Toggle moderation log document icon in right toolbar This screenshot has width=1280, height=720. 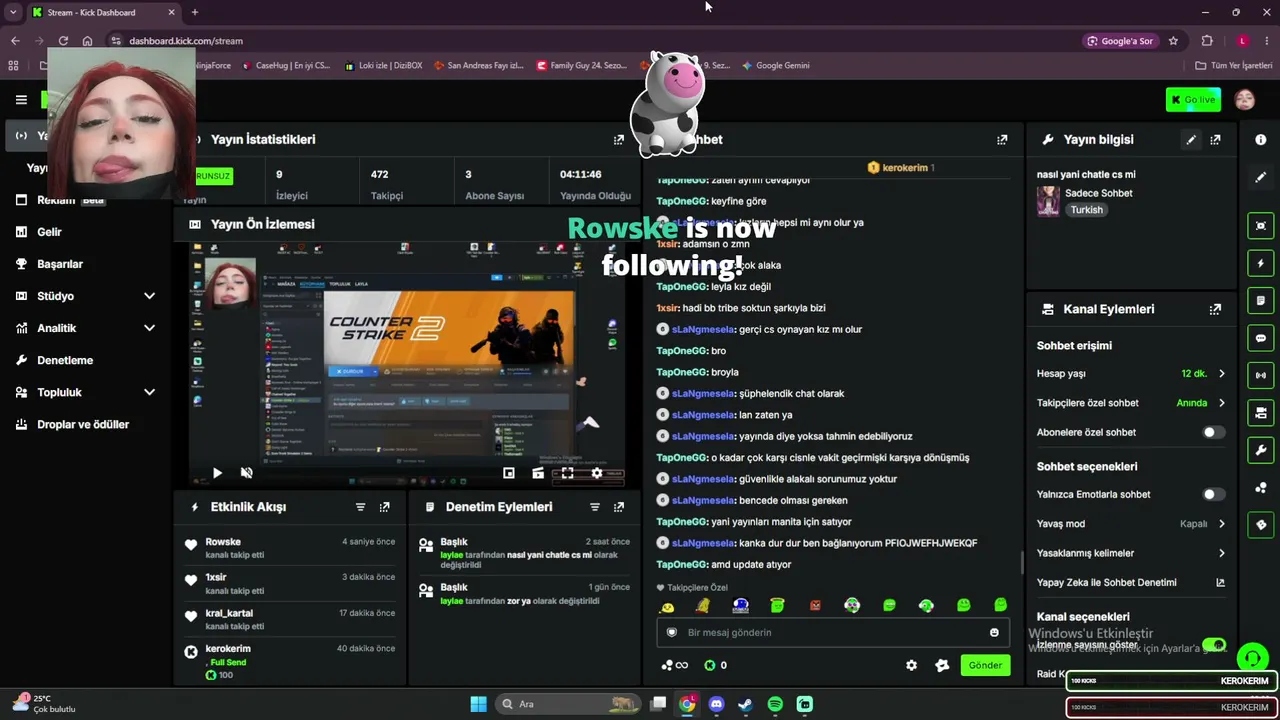tap(1260, 300)
